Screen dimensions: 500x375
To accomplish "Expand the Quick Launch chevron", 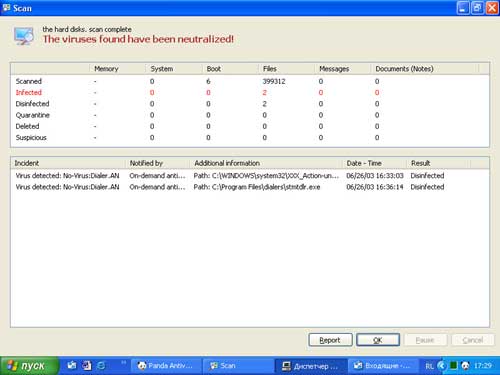I will [124, 362].
